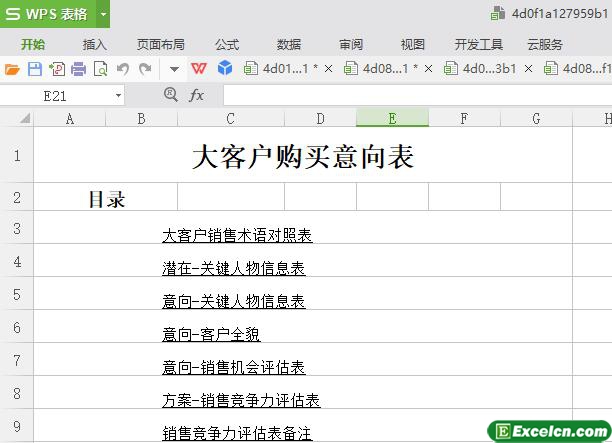Open the 公式 ribbon tab
Screen dimensions: 612x443
pos(227,44)
